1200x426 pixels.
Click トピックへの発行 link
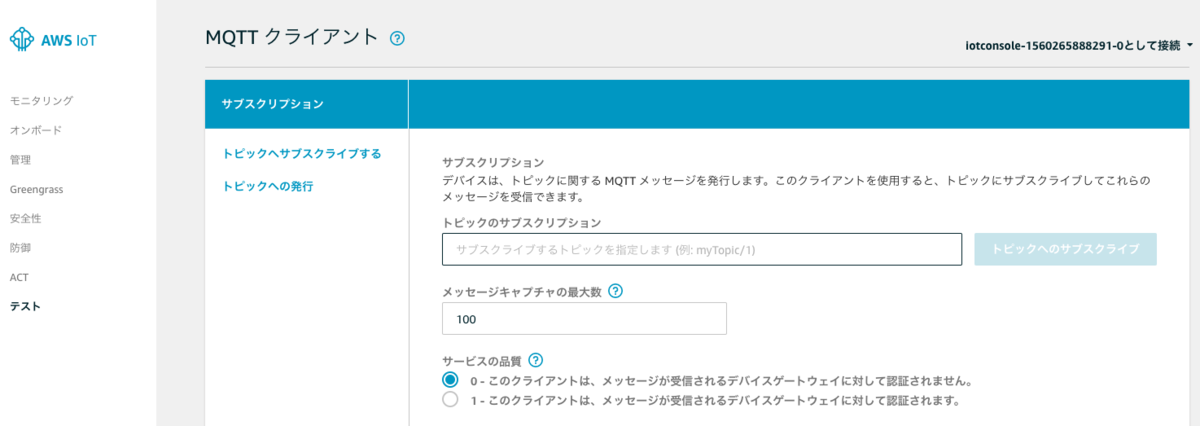(x=268, y=186)
